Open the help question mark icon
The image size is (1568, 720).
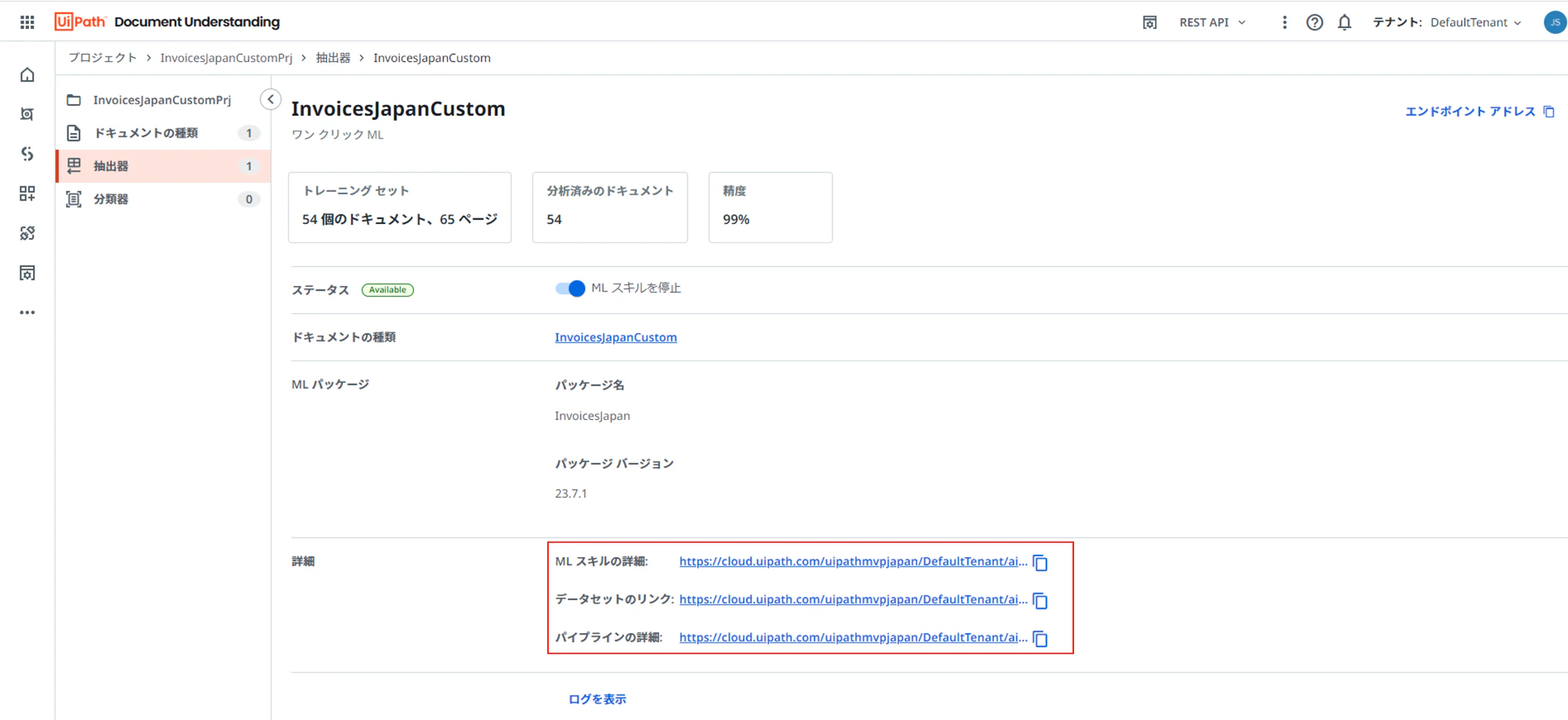click(x=1315, y=22)
